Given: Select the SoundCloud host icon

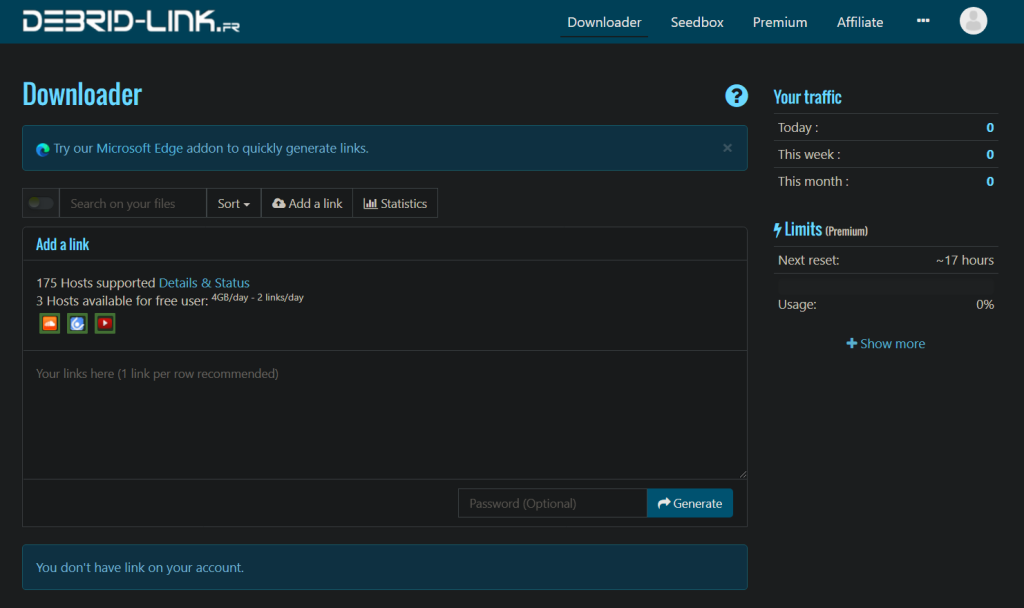Looking at the screenshot, I should pyautogui.click(x=49, y=323).
